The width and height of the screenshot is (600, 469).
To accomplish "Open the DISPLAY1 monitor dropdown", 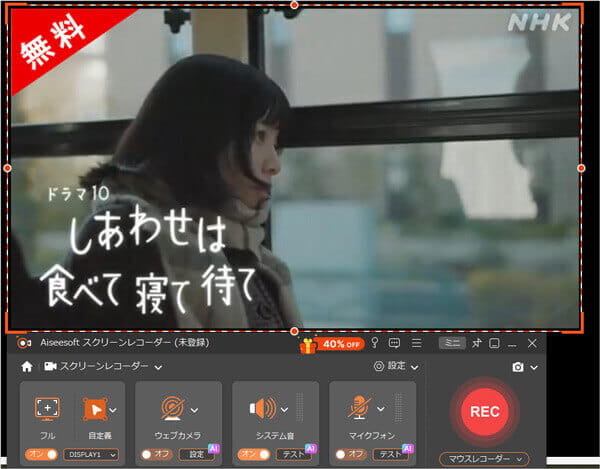I will coord(91,455).
